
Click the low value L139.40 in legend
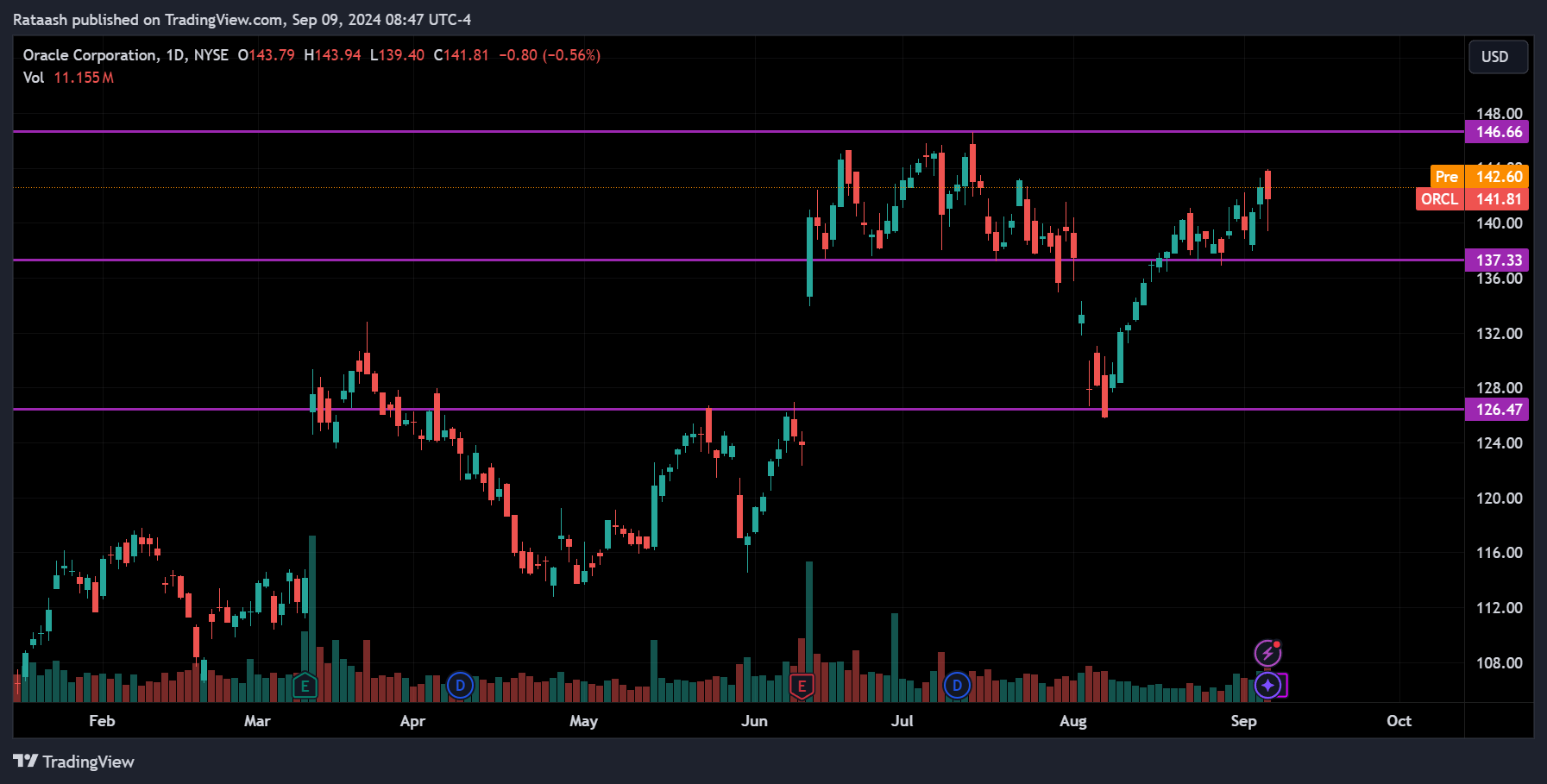pyautogui.click(x=397, y=55)
